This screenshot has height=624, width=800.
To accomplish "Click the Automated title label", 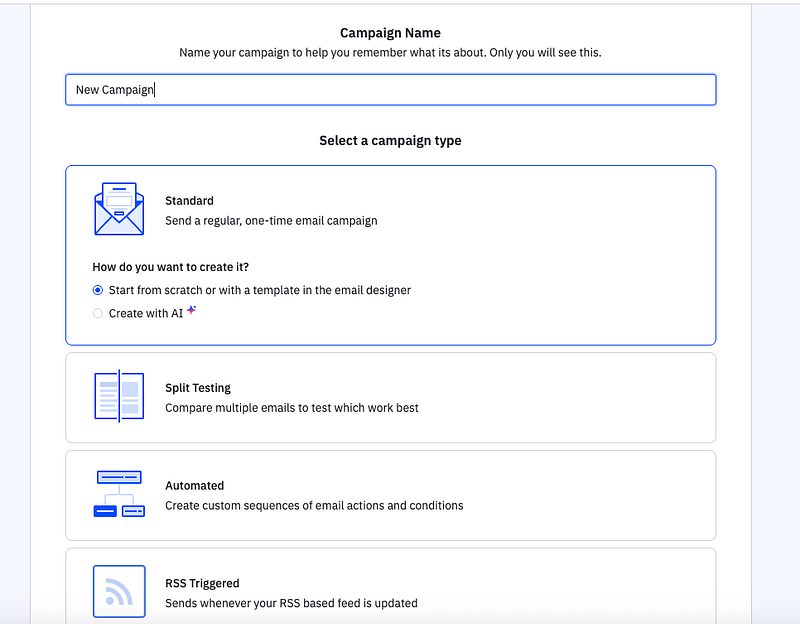I will tap(194, 486).
